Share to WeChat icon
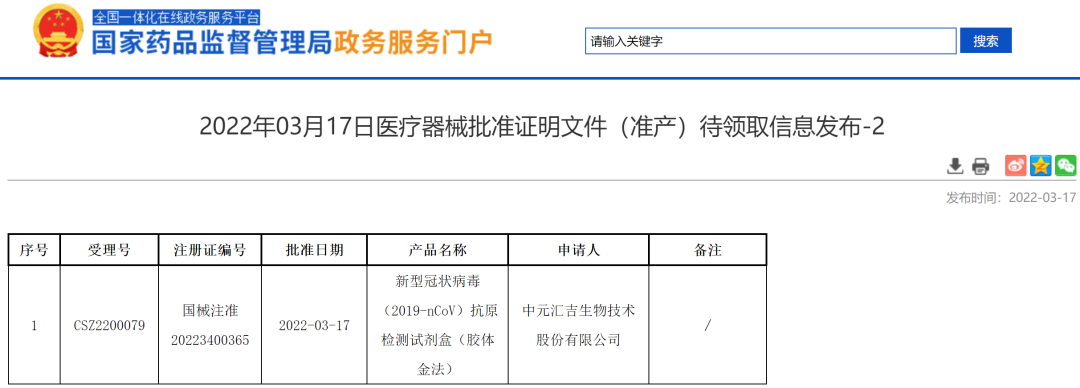1080x388 pixels. tap(1066, 165)
